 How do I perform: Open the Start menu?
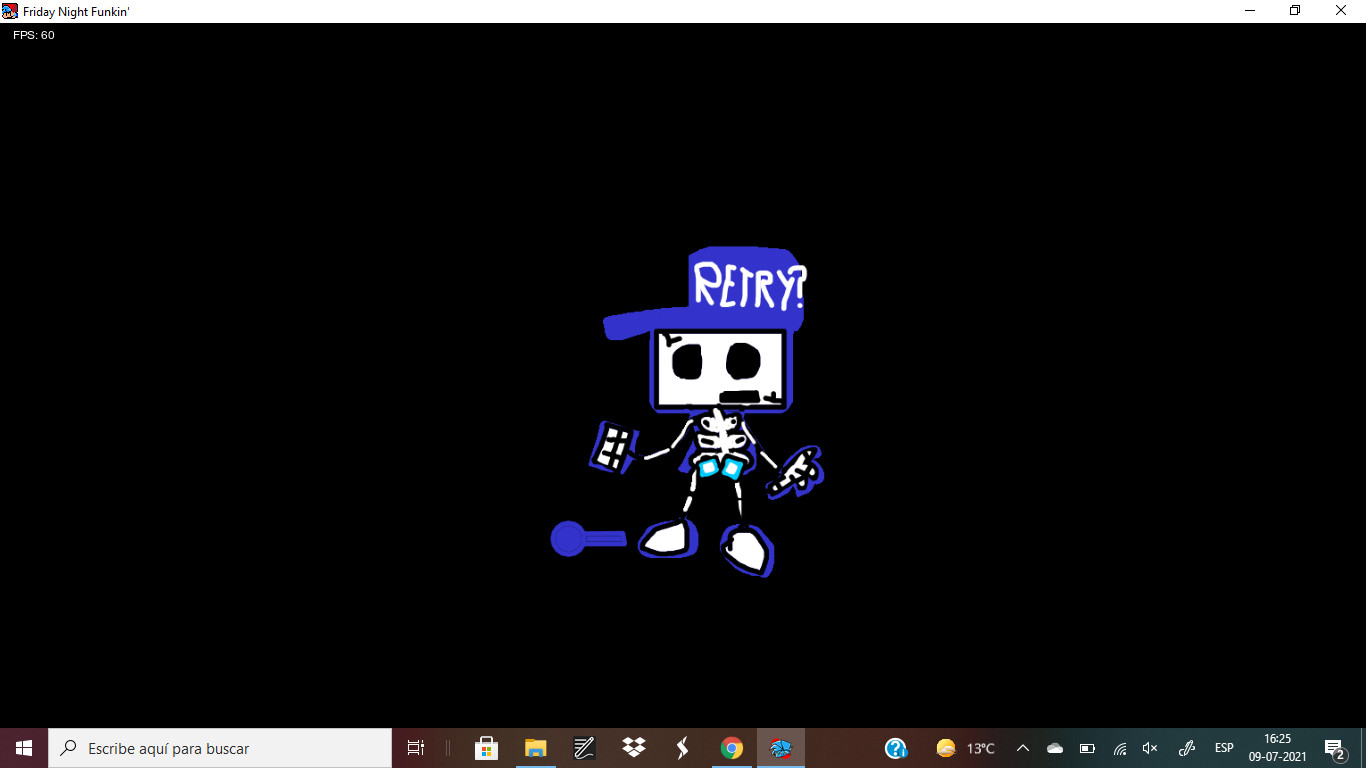pyautogui.click(x=22, y=747)
